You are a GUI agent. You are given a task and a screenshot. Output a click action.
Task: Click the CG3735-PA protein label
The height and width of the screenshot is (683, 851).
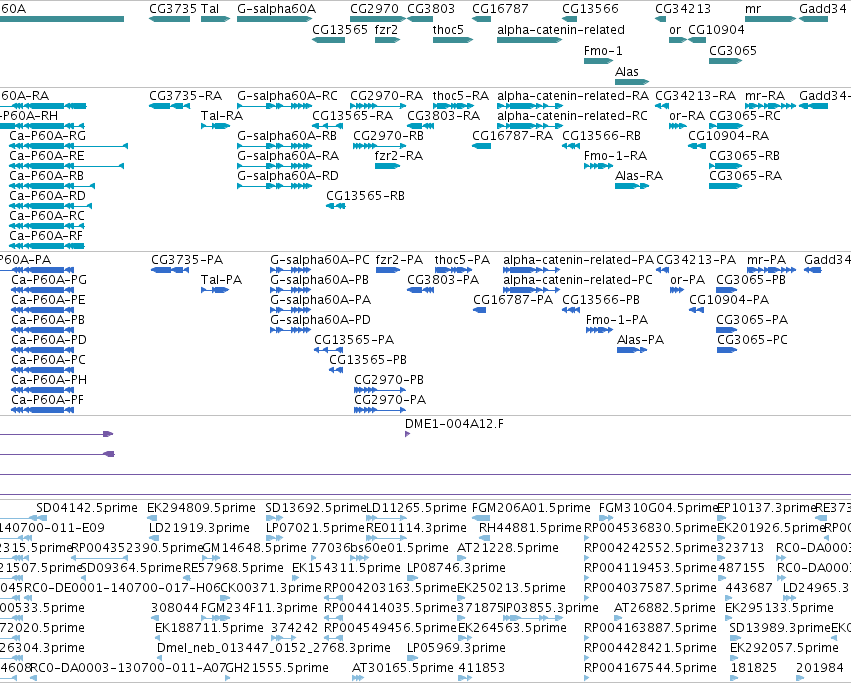point(187,260)
